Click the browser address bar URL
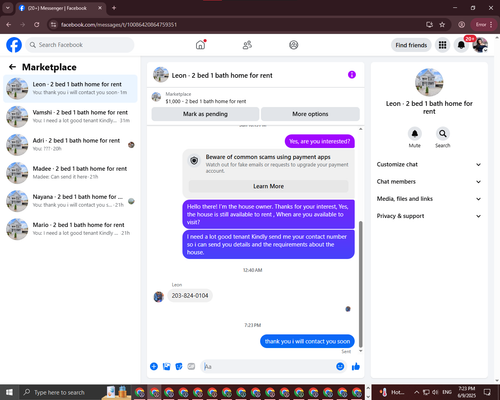Image resolution: width=500 pixels, height=400 pixels. tap(119, 25)
